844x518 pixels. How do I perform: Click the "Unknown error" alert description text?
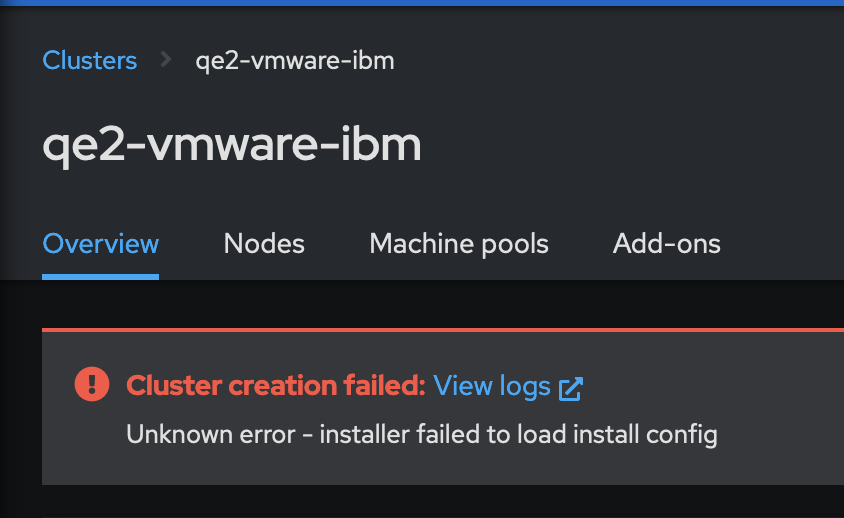click(421, 435)
